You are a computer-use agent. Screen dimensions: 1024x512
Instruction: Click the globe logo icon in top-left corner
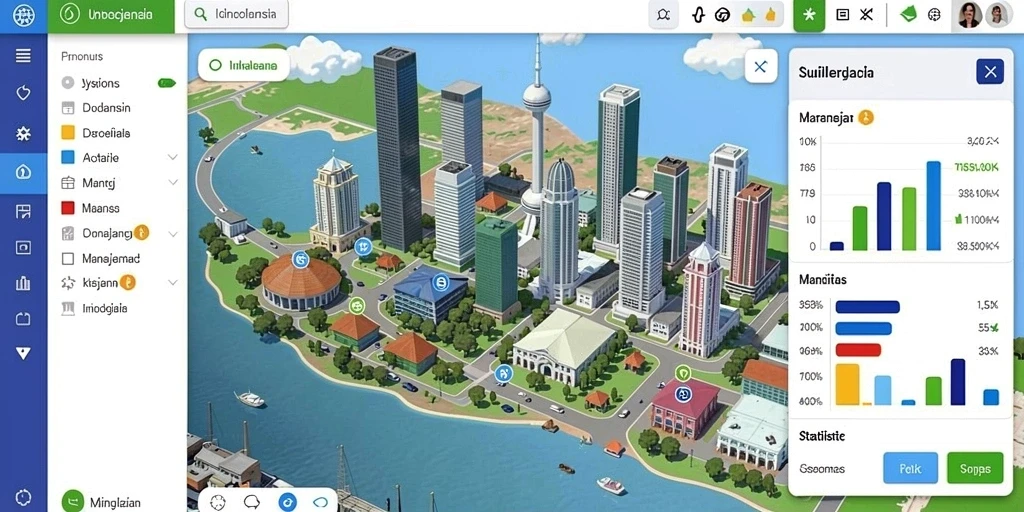pyautogui.click(x=24, y=16)
